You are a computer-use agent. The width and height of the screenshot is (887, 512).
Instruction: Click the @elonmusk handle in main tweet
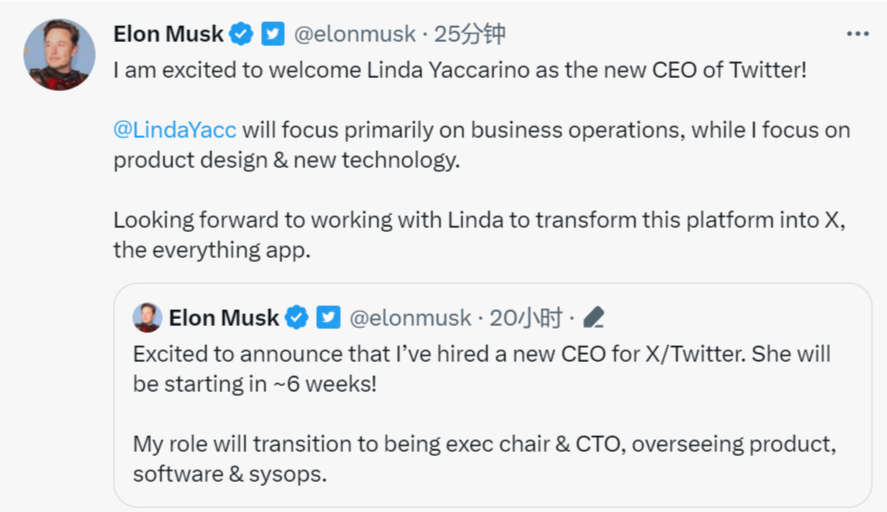354,34
